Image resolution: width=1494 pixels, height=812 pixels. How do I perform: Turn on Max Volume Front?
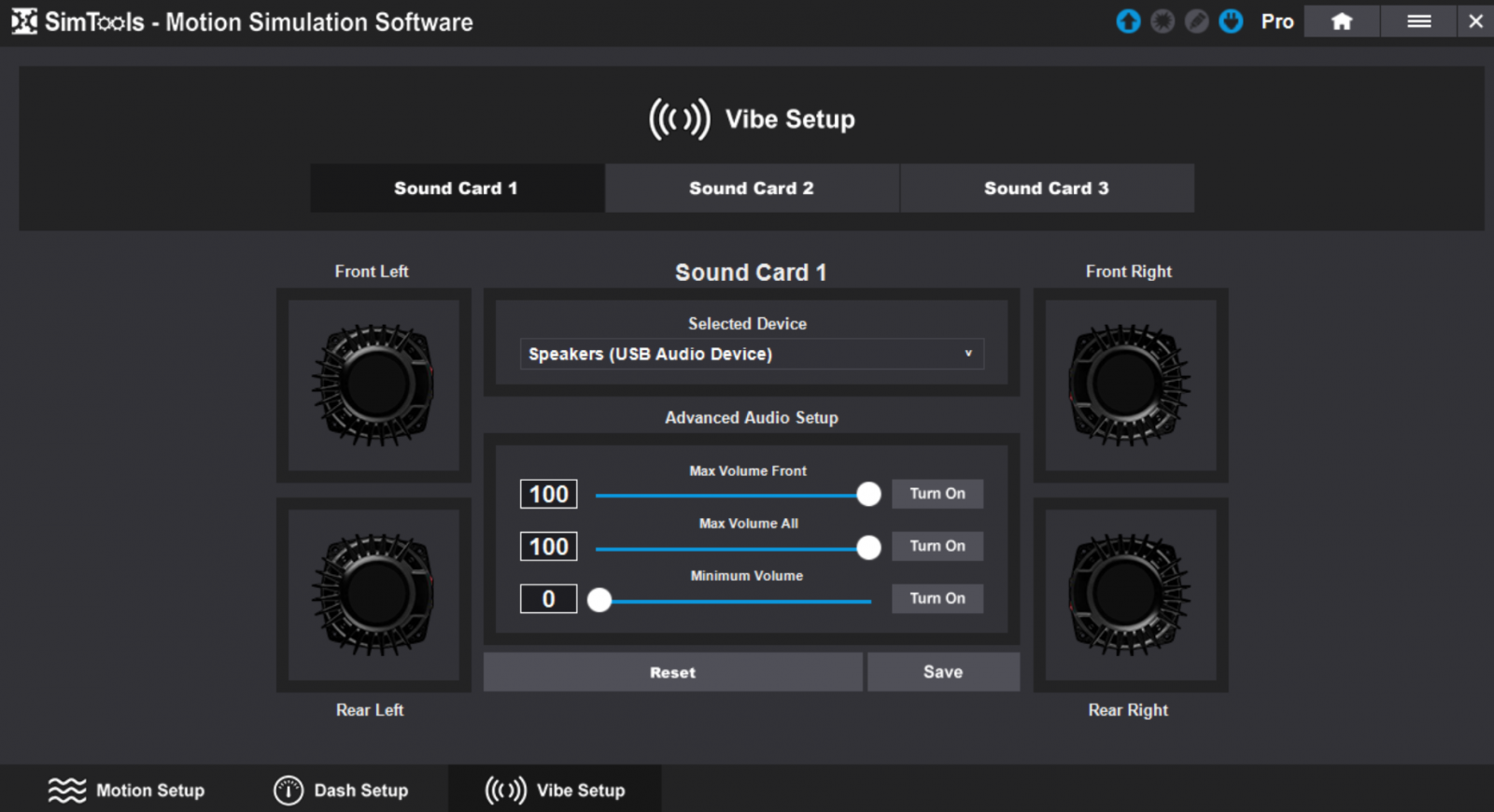pos(937,494)
